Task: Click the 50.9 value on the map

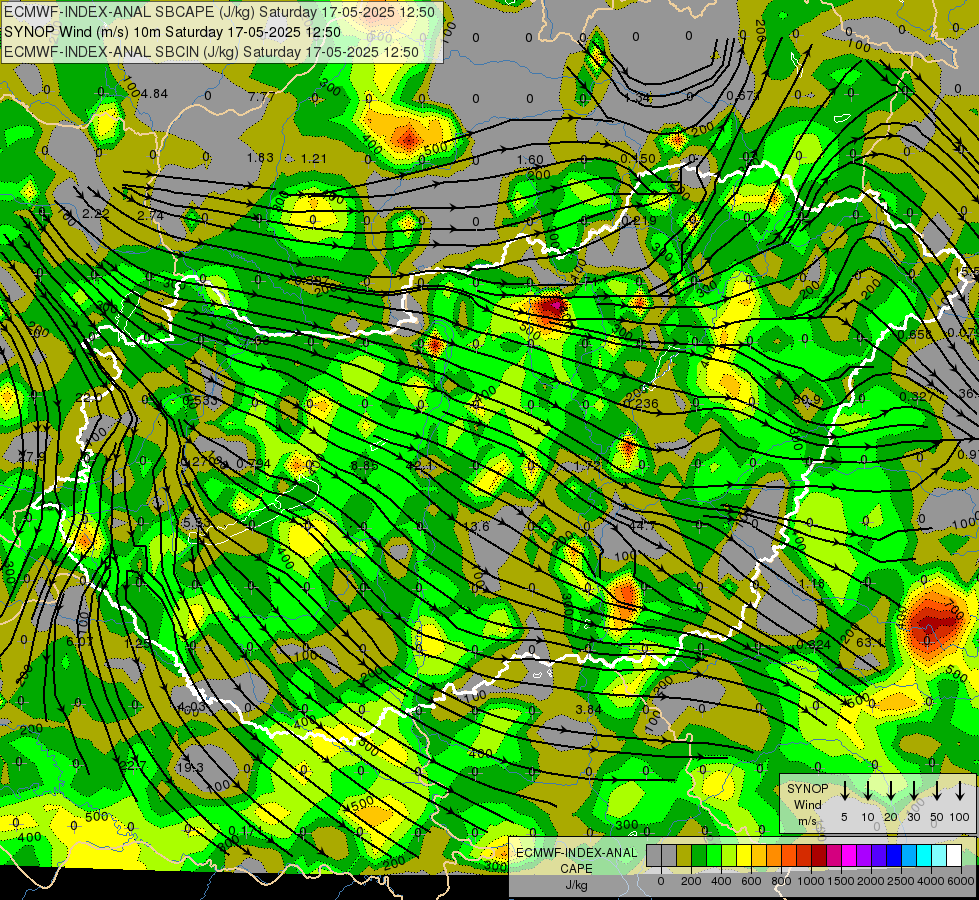Action: click(x=807, y=399)
